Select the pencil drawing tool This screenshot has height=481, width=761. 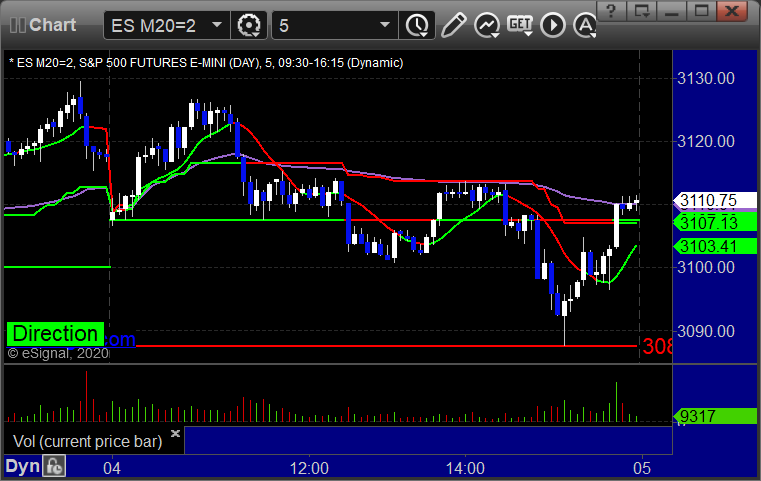click(453, 25)
